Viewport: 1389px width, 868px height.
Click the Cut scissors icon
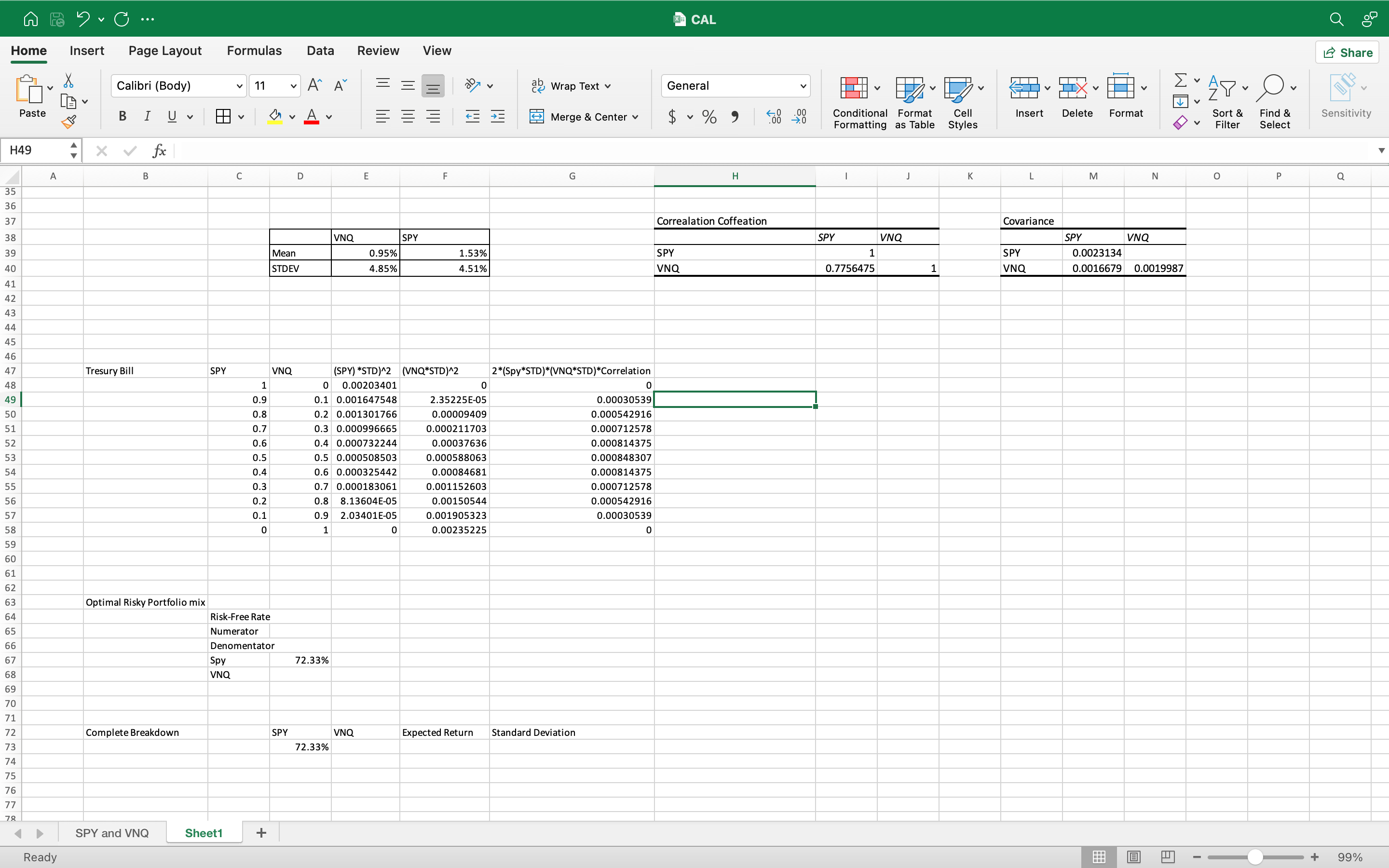pos(68,81)
